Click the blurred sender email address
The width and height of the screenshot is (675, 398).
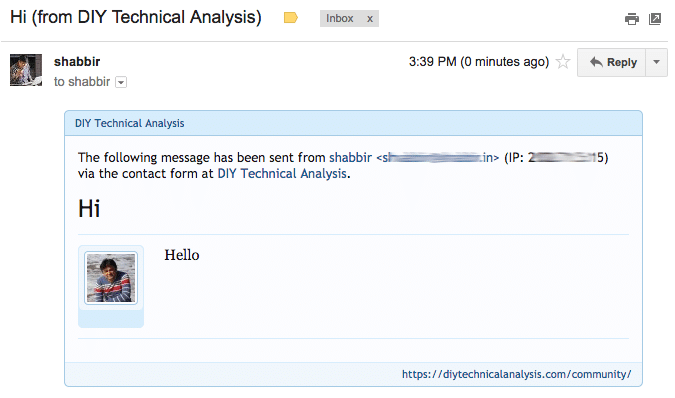pos(438,158)
